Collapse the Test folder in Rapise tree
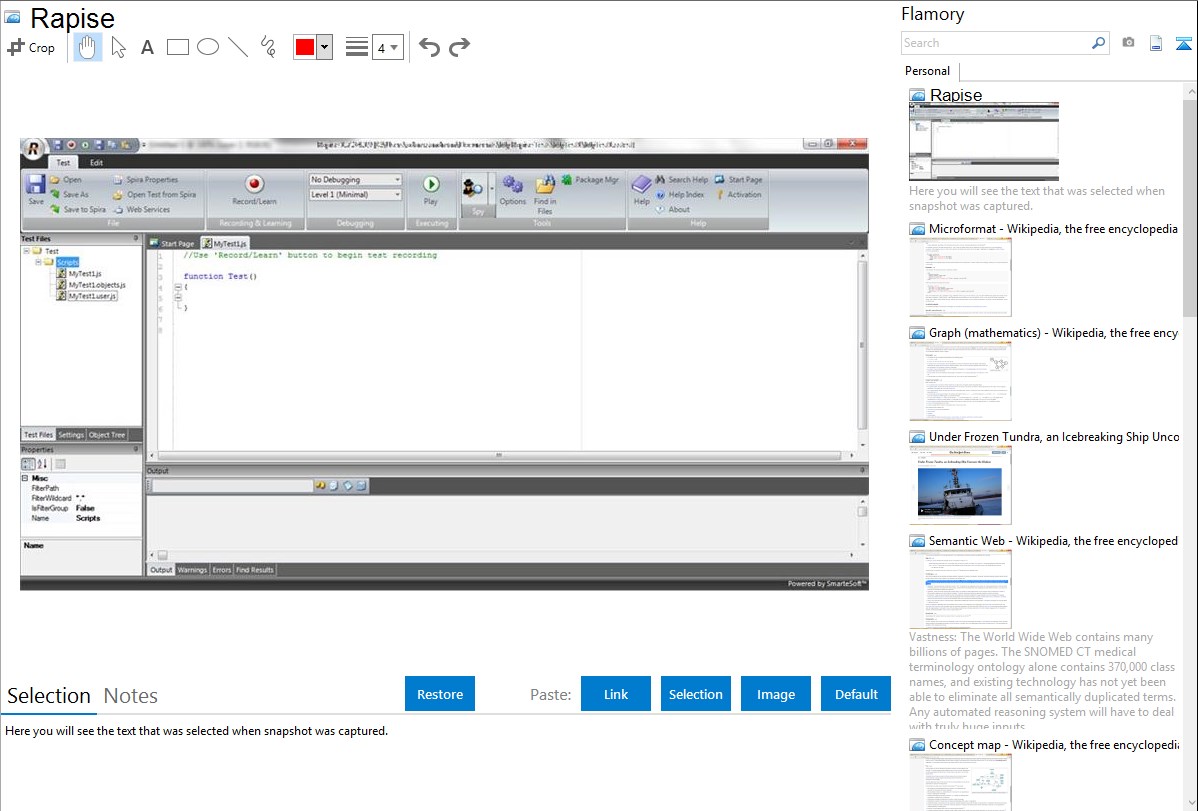Viewport: 1198px width, 811px height. [26, 251]
